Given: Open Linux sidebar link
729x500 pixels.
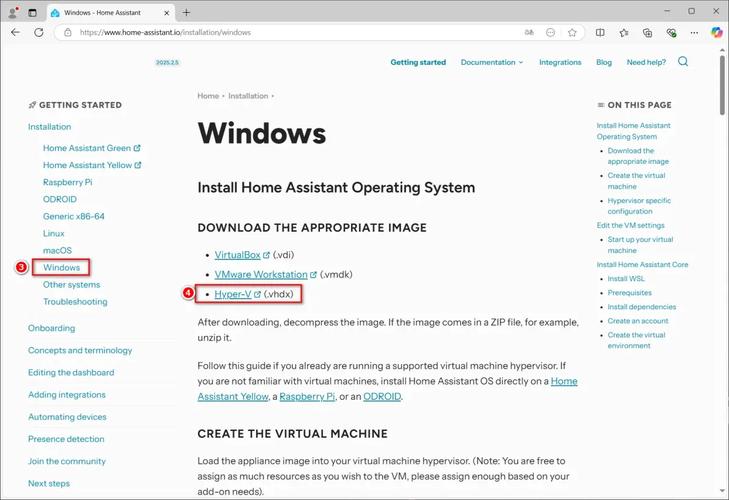Looking at the screenshot, I should point(53,233).
